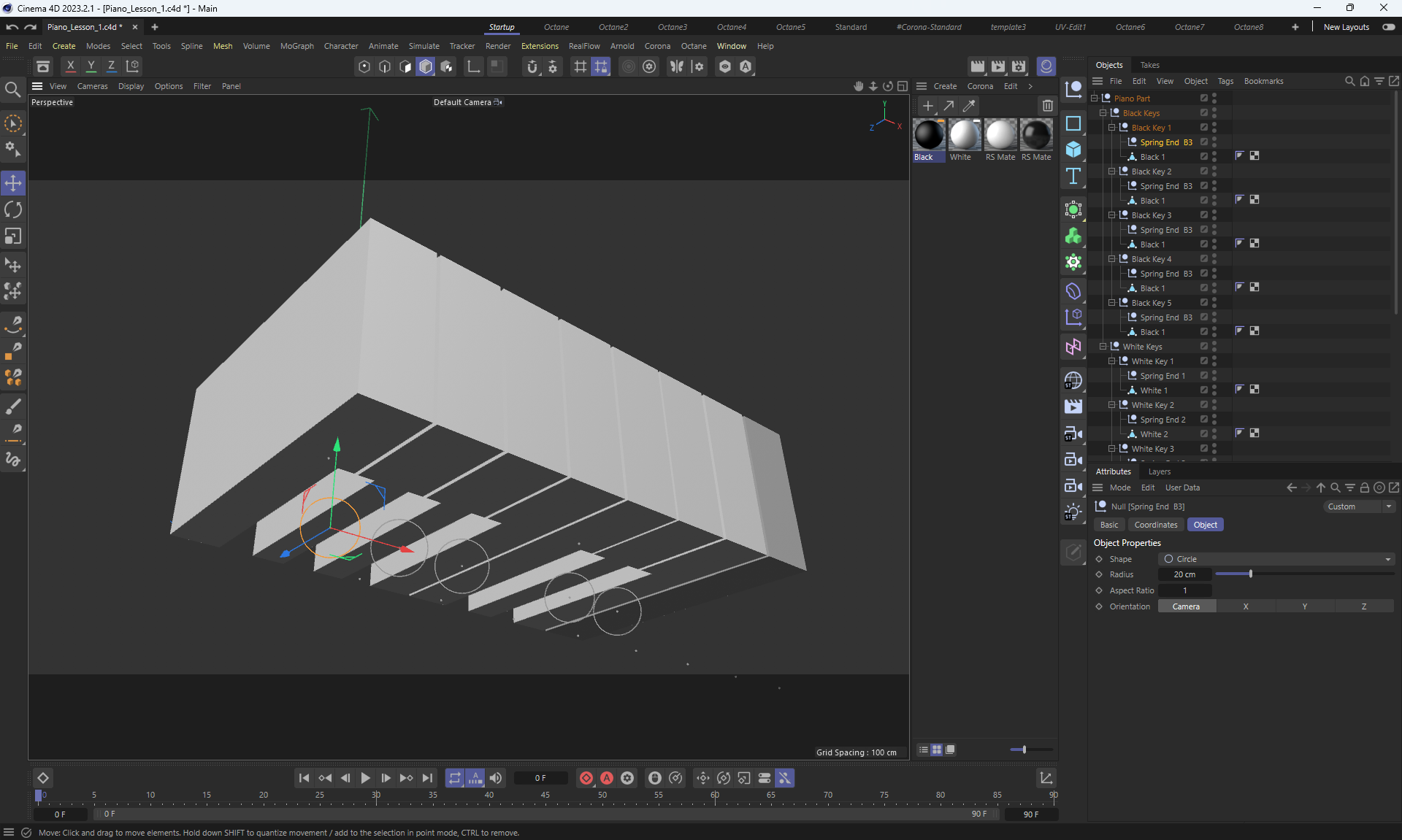Click the delete material trash icon
The image size is (1402, 840).
(1047, 106)
